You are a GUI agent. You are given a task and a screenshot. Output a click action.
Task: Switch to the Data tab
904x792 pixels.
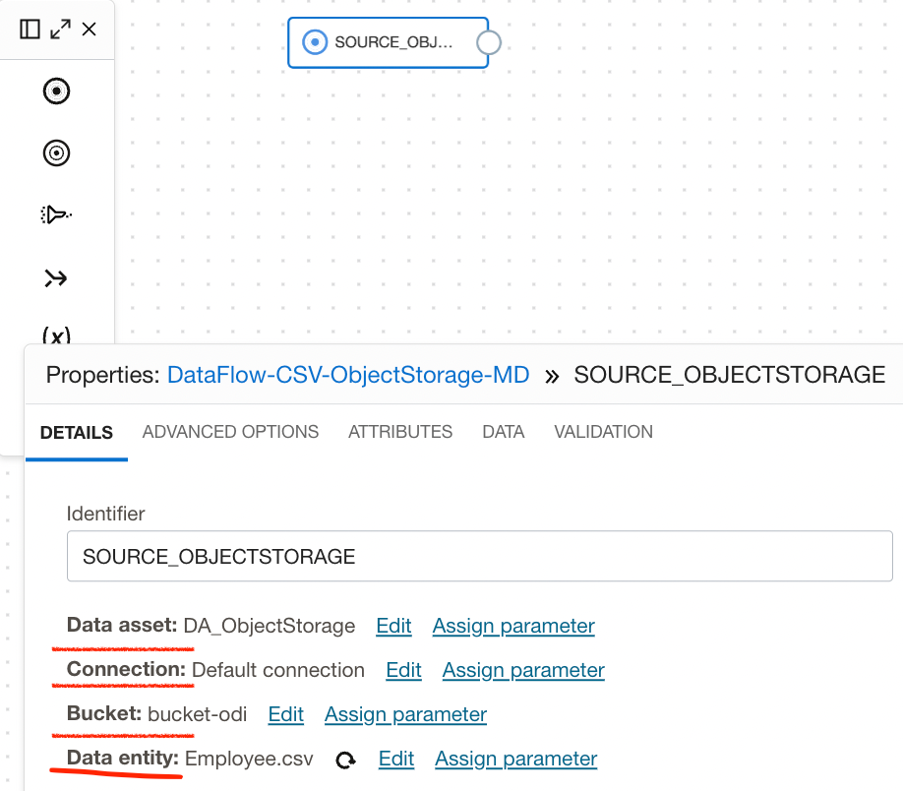click(503, 432)
